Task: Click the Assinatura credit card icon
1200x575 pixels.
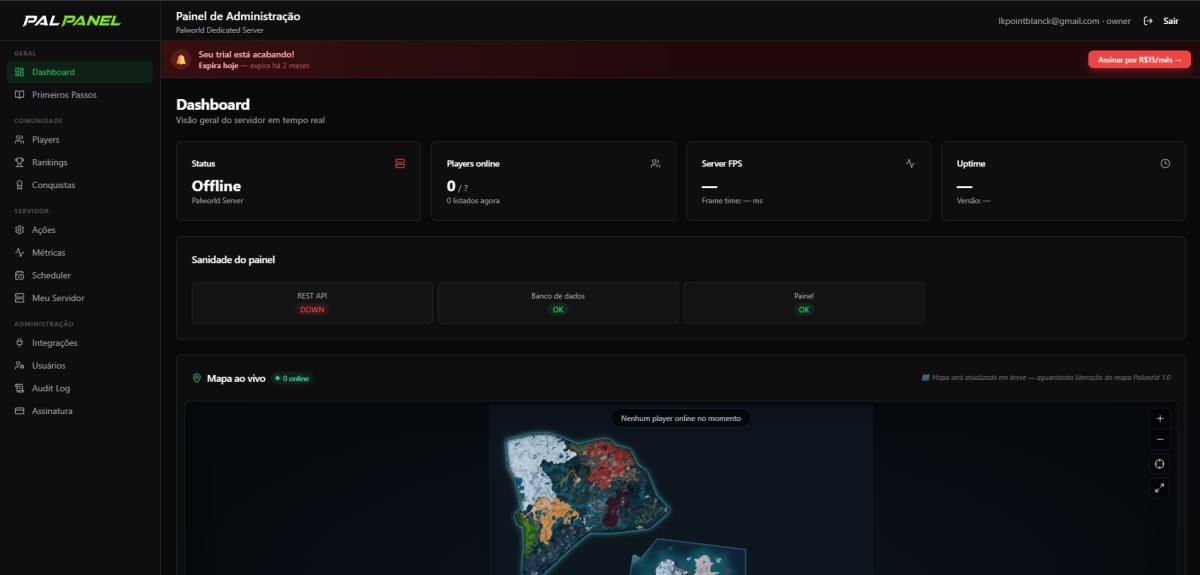Action: pyautogui.click(x=20, y=411)
